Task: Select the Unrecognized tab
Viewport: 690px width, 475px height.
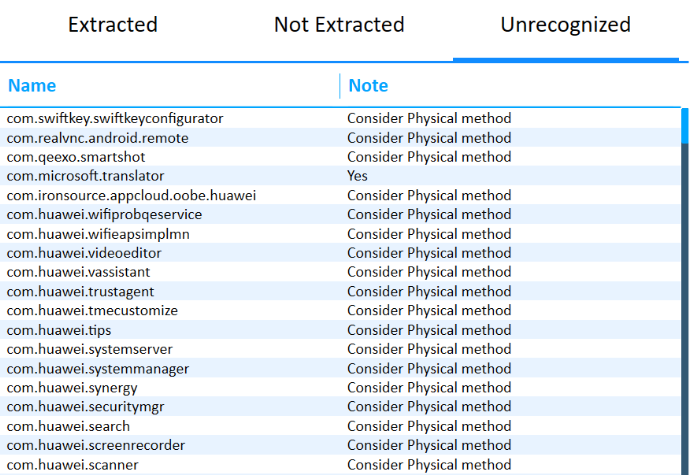Action: click(565, 25)
